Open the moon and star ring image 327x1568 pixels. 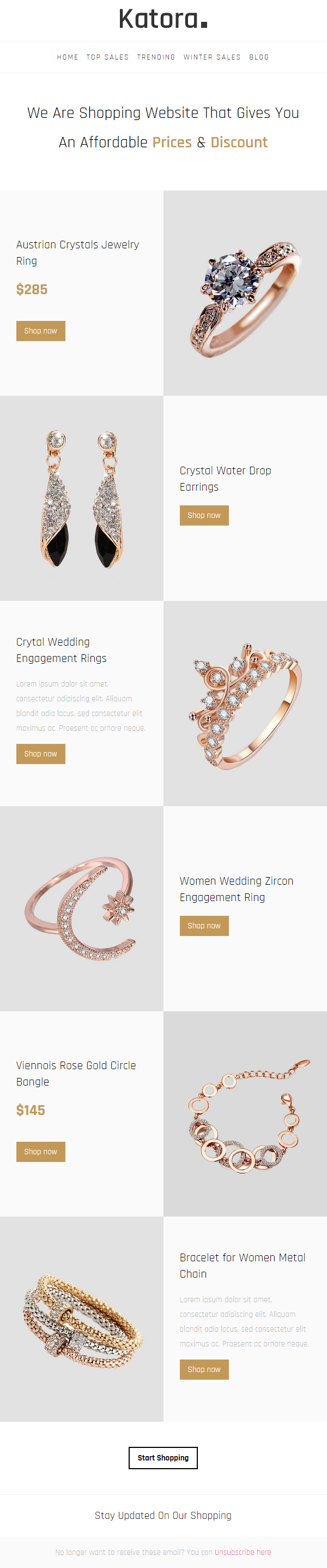(81, 908)
